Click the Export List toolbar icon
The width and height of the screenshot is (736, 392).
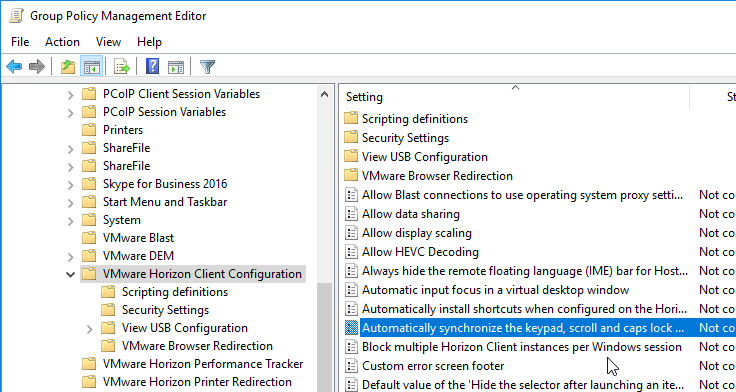[x=122, y=67]
